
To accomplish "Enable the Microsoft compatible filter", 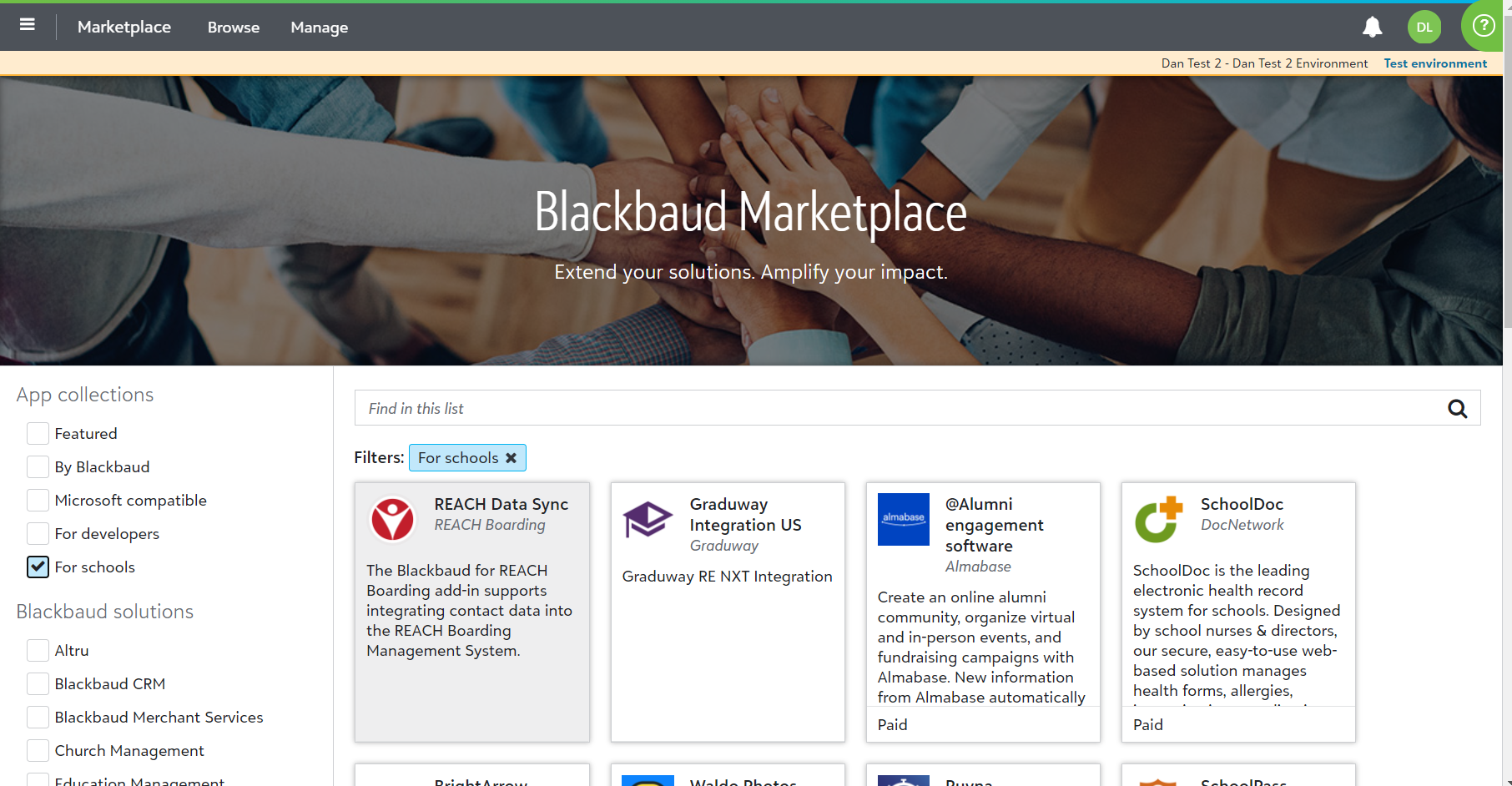I will pyautogui.click(x=38, y=501).
